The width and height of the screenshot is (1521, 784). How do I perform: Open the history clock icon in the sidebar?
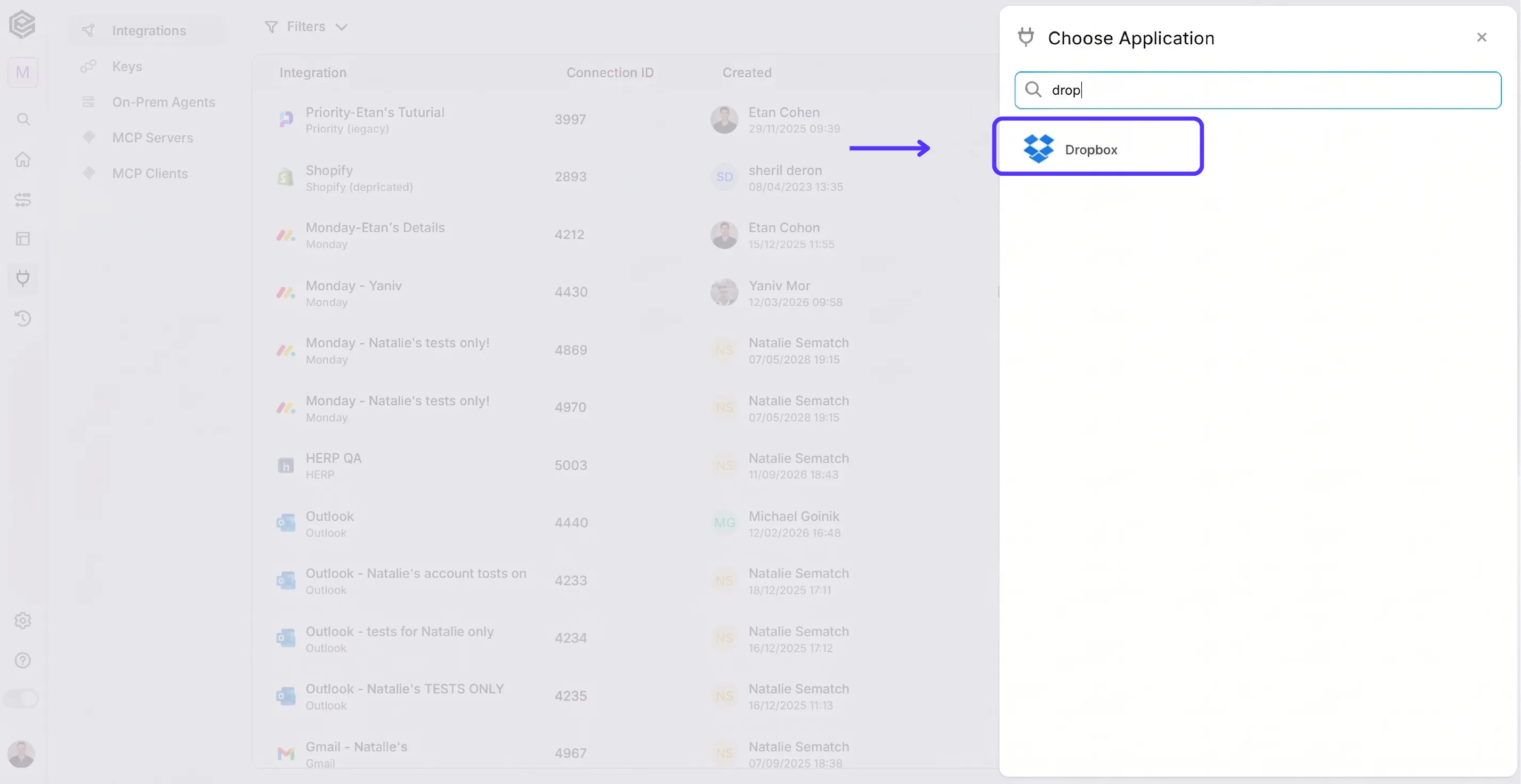[23, 318]
